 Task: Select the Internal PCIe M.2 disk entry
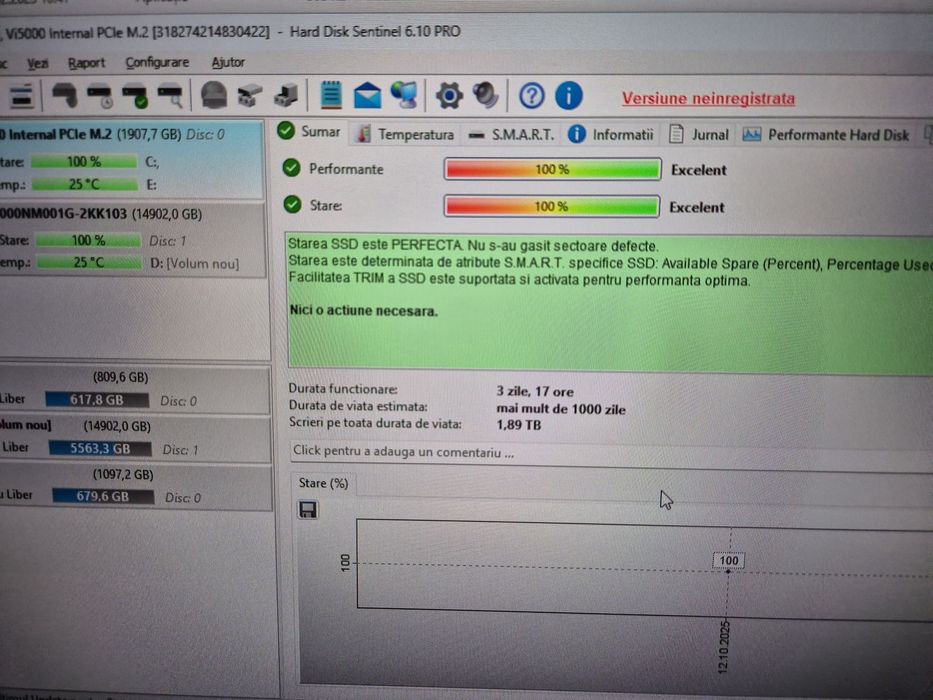point(131,160)
